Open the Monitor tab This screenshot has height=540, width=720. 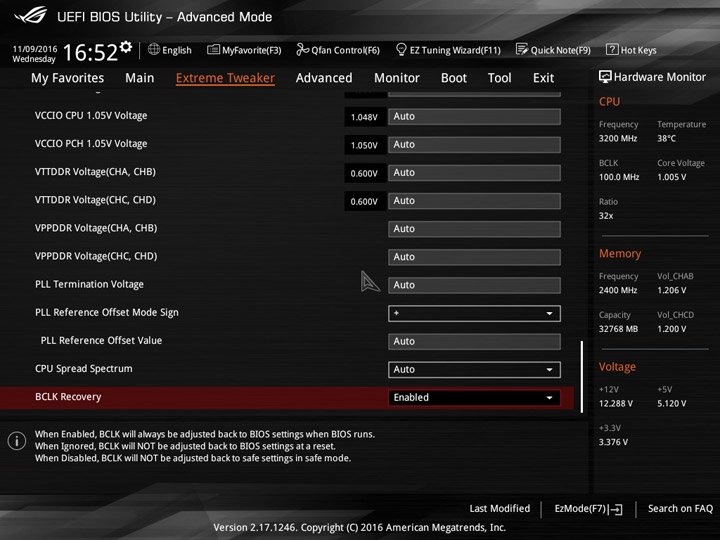(397, 78)
